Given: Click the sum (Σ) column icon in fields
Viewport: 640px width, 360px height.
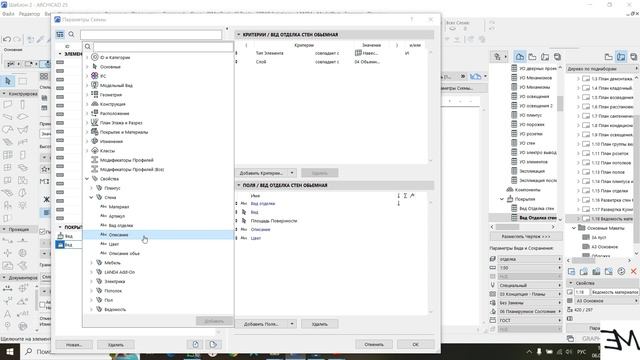Looking at the screenshot, I should click(405, 196).
